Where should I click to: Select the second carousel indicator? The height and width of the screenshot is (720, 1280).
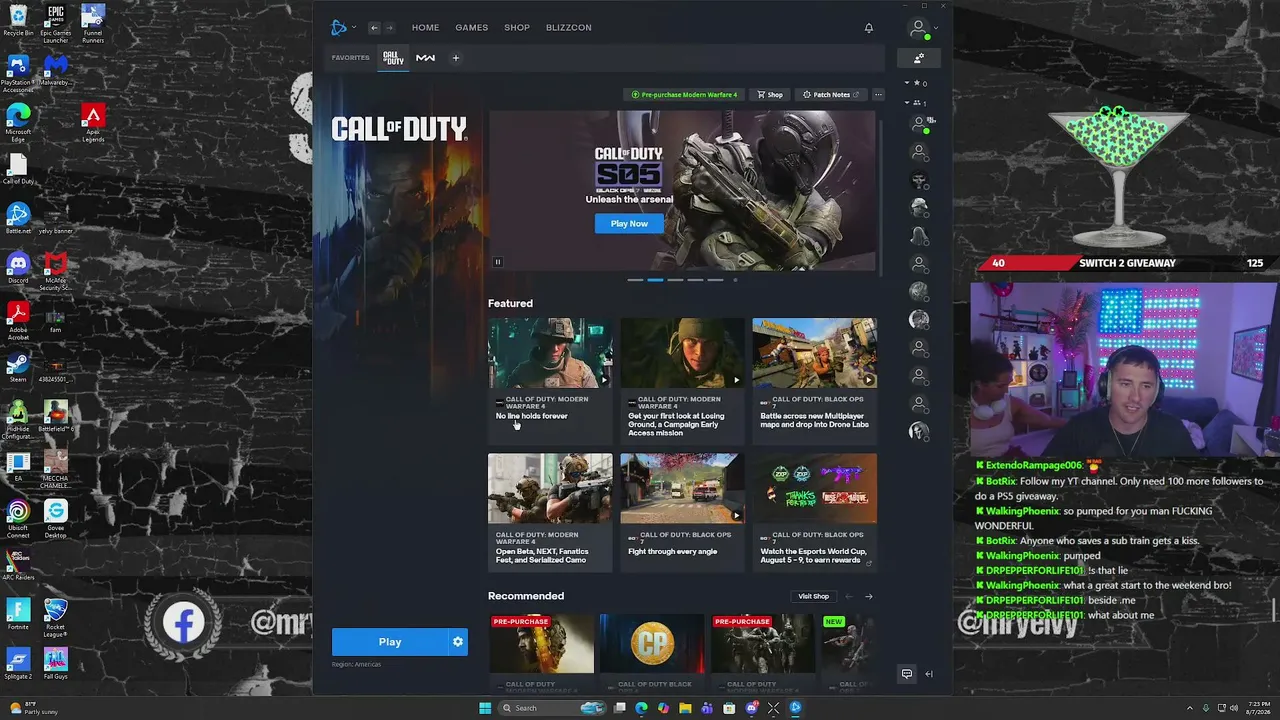(655, 280)
